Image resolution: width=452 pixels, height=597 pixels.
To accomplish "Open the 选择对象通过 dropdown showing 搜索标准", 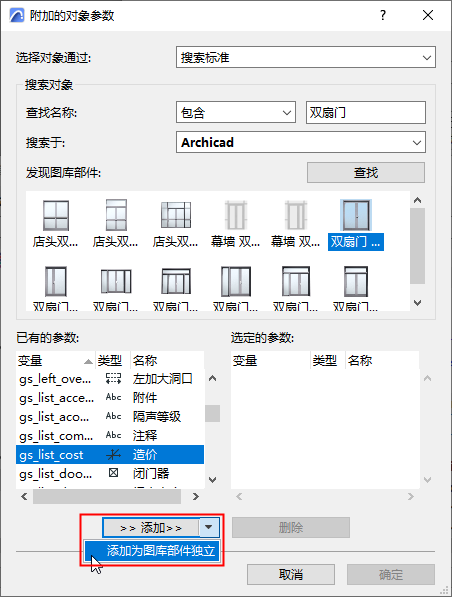I will (x=305, y=57).
